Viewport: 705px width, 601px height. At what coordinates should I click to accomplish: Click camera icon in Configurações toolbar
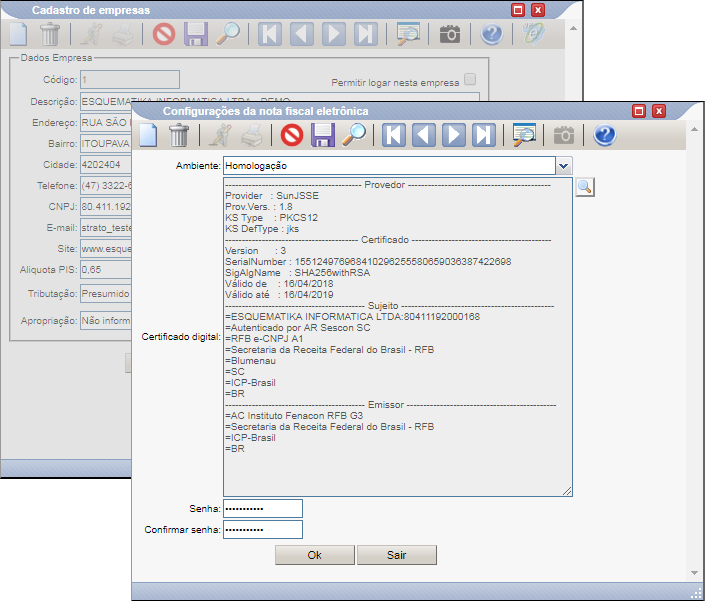click(x=564, y=135)
